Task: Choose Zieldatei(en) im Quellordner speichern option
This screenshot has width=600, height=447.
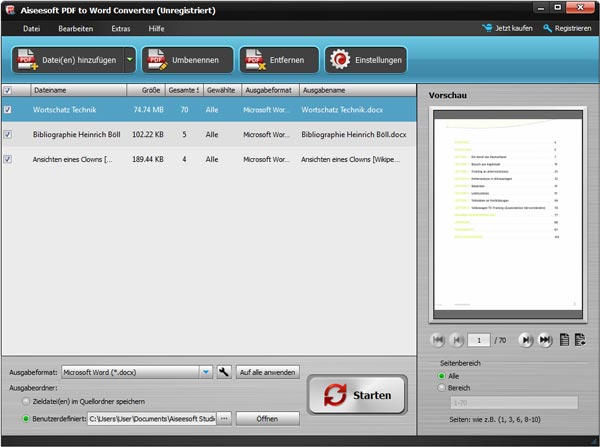Action: [x=26, y=400]
